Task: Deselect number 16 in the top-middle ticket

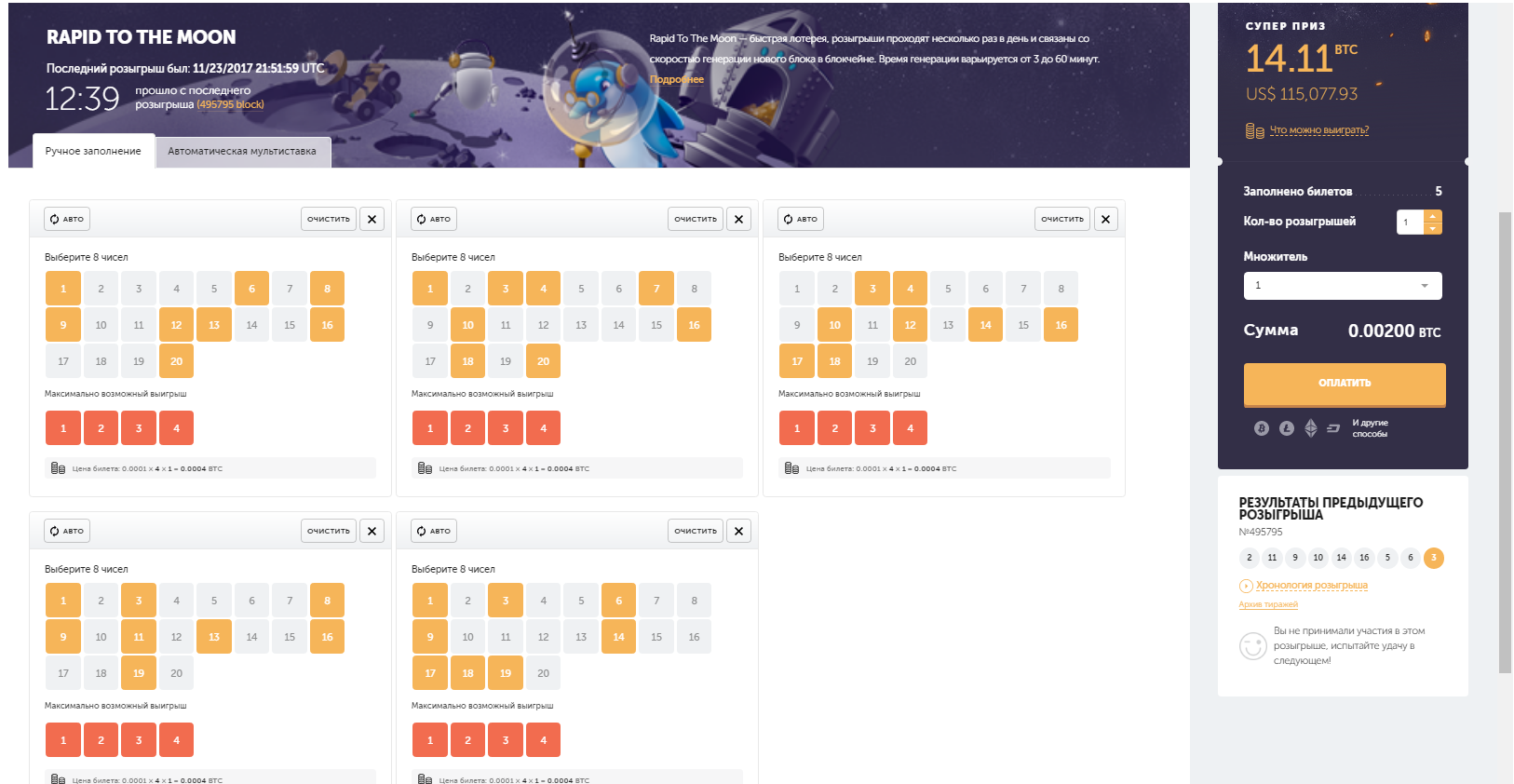Action: coord(694,325)
